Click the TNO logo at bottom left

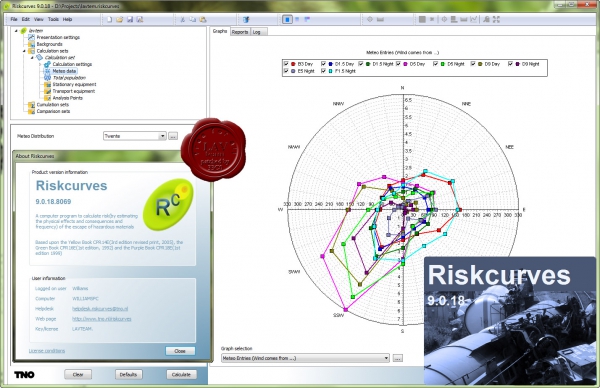coord(24,375)
